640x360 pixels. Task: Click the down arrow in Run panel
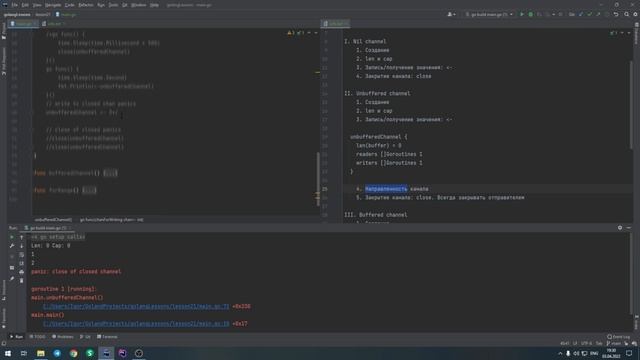pyautogui.click(x=22, y=246)
